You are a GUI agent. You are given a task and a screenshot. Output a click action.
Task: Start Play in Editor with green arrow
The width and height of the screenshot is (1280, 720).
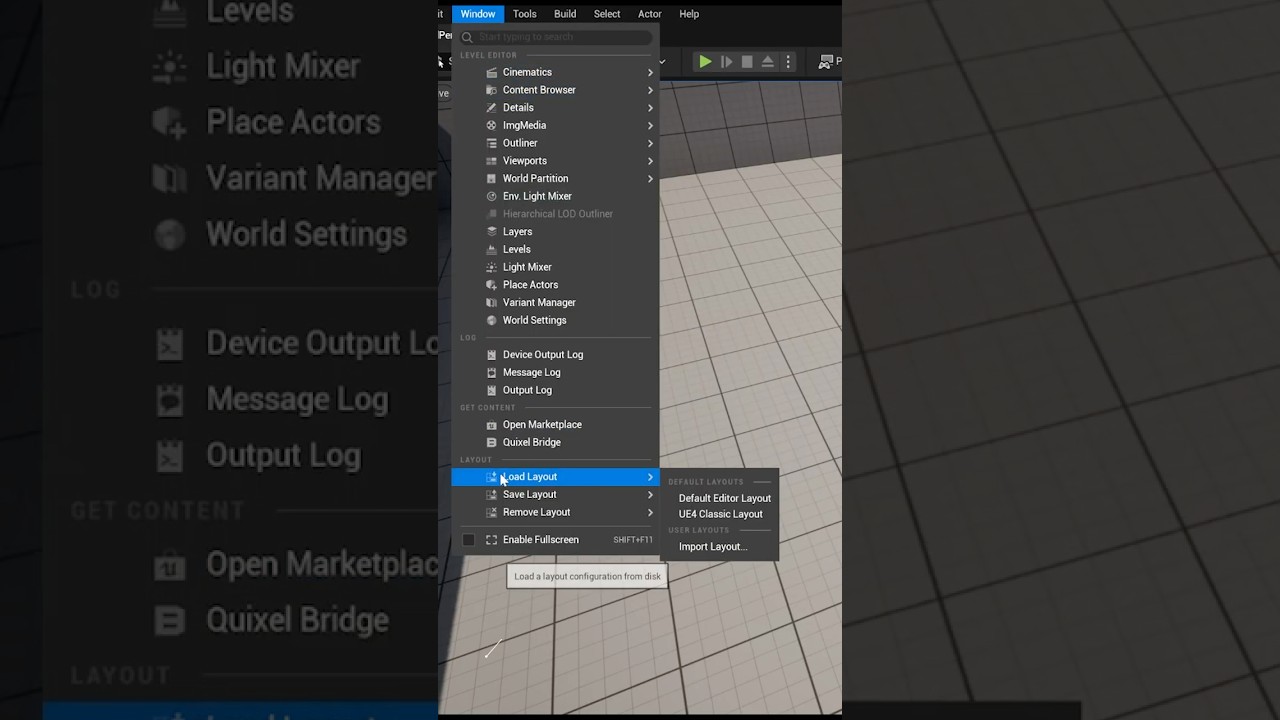tap(705, 61)
